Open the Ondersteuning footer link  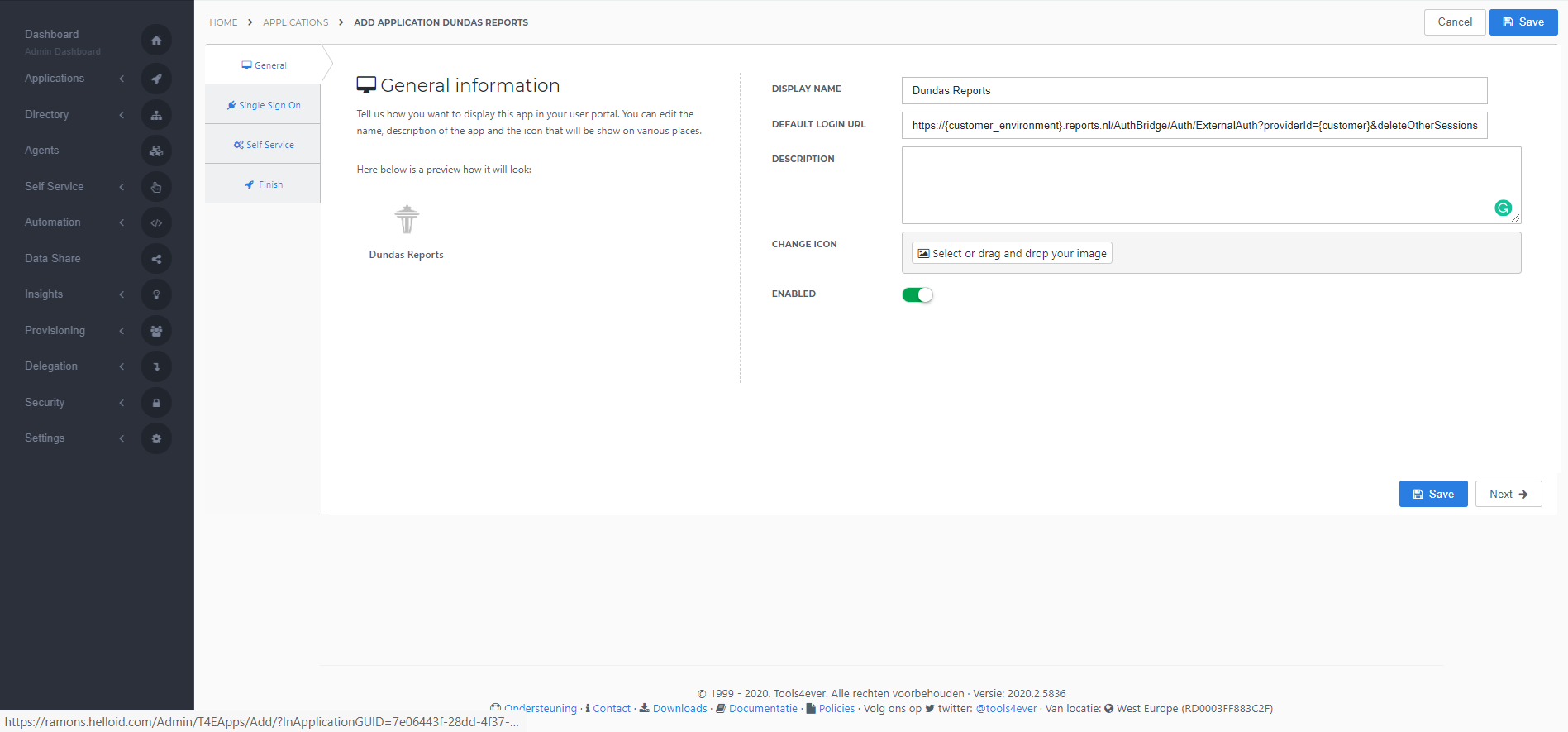pyautogui.click(x=541, y=709)
